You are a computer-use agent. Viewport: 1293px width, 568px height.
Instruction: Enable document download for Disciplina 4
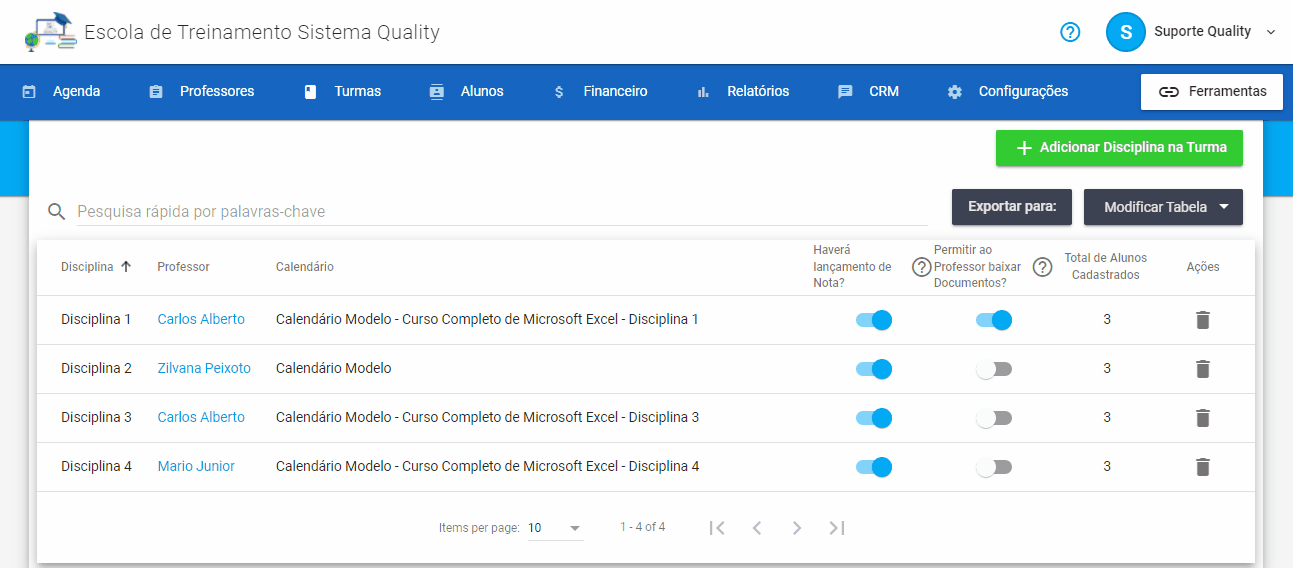994,467
